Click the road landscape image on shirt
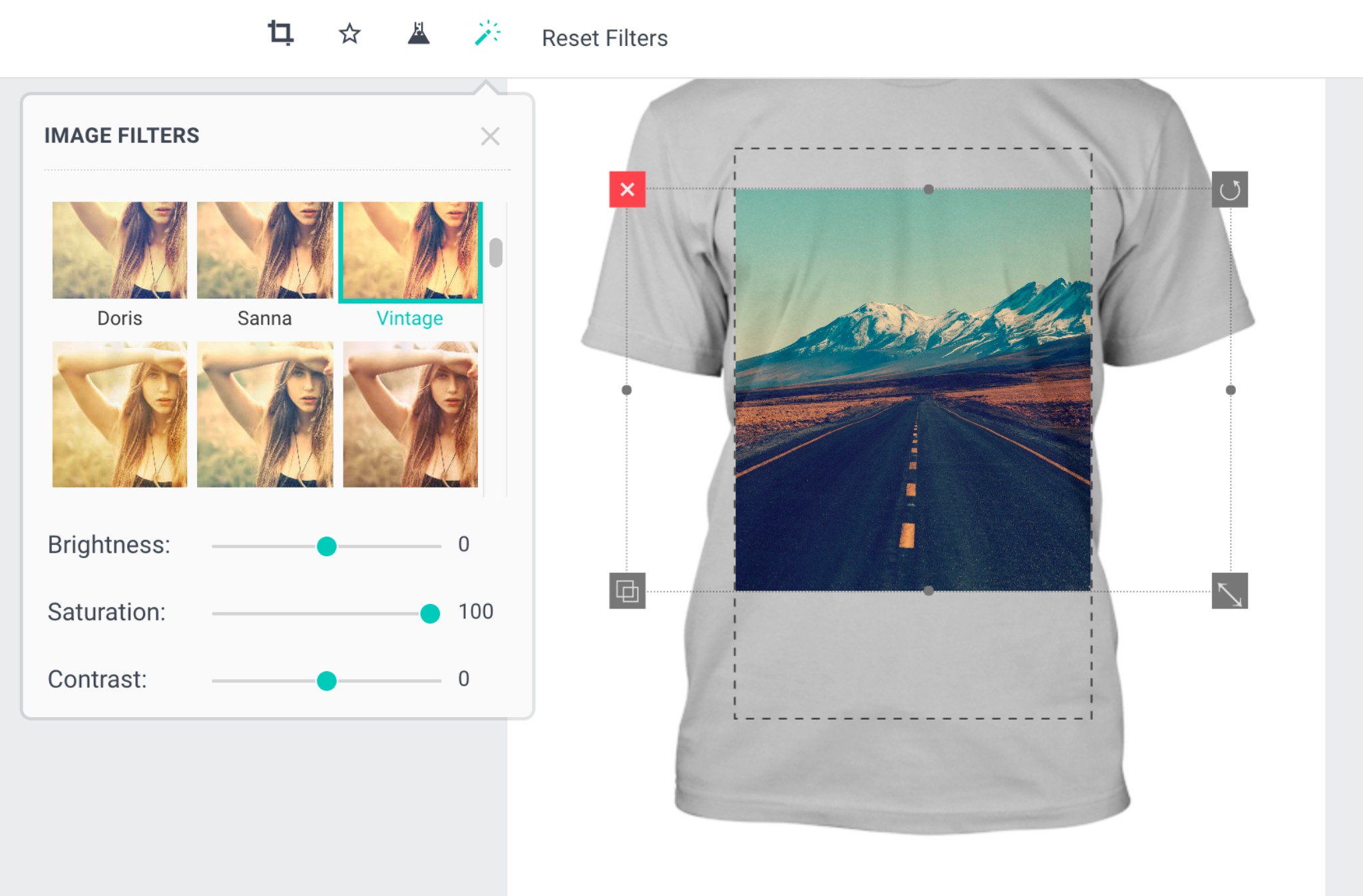The width and height of the screenshot is (1363, 896). (x=913, y=390)
